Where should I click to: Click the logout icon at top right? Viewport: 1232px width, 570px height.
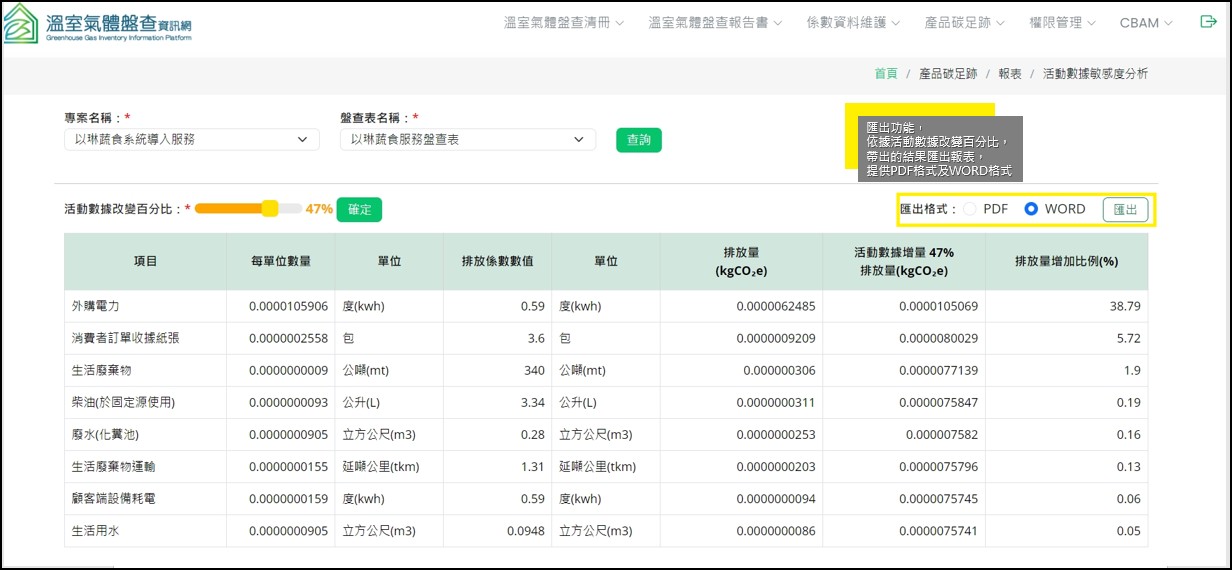click(1207, 22)
